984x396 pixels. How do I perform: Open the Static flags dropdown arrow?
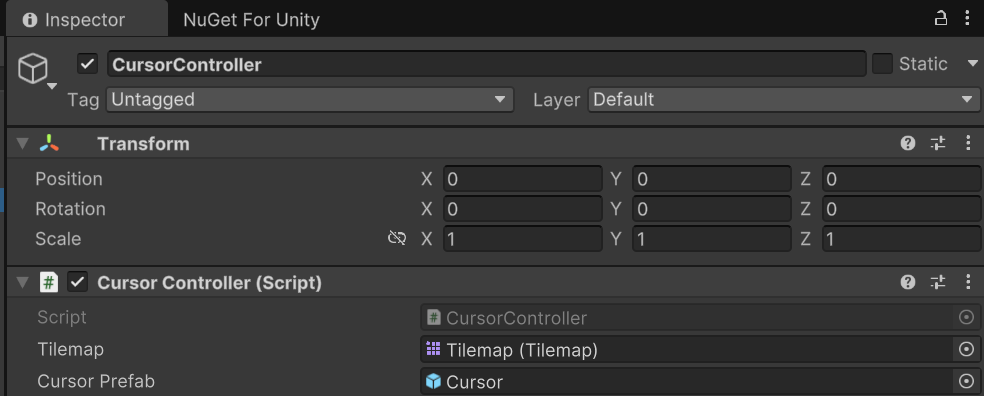pyautogui.click(x=973, y=63)
